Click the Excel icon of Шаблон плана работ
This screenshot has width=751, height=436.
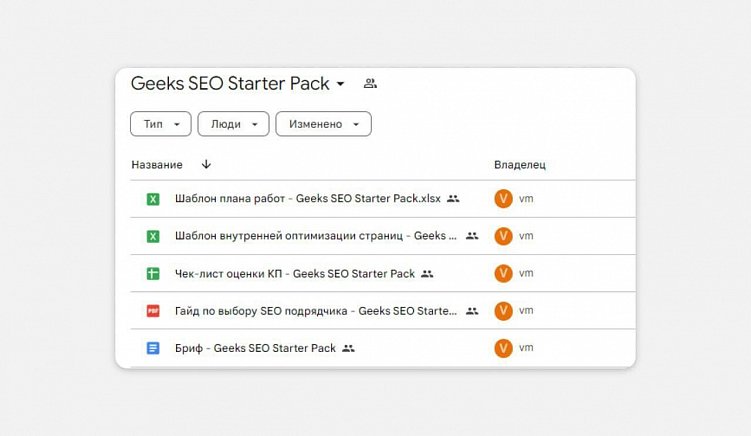tap(153, 199)
